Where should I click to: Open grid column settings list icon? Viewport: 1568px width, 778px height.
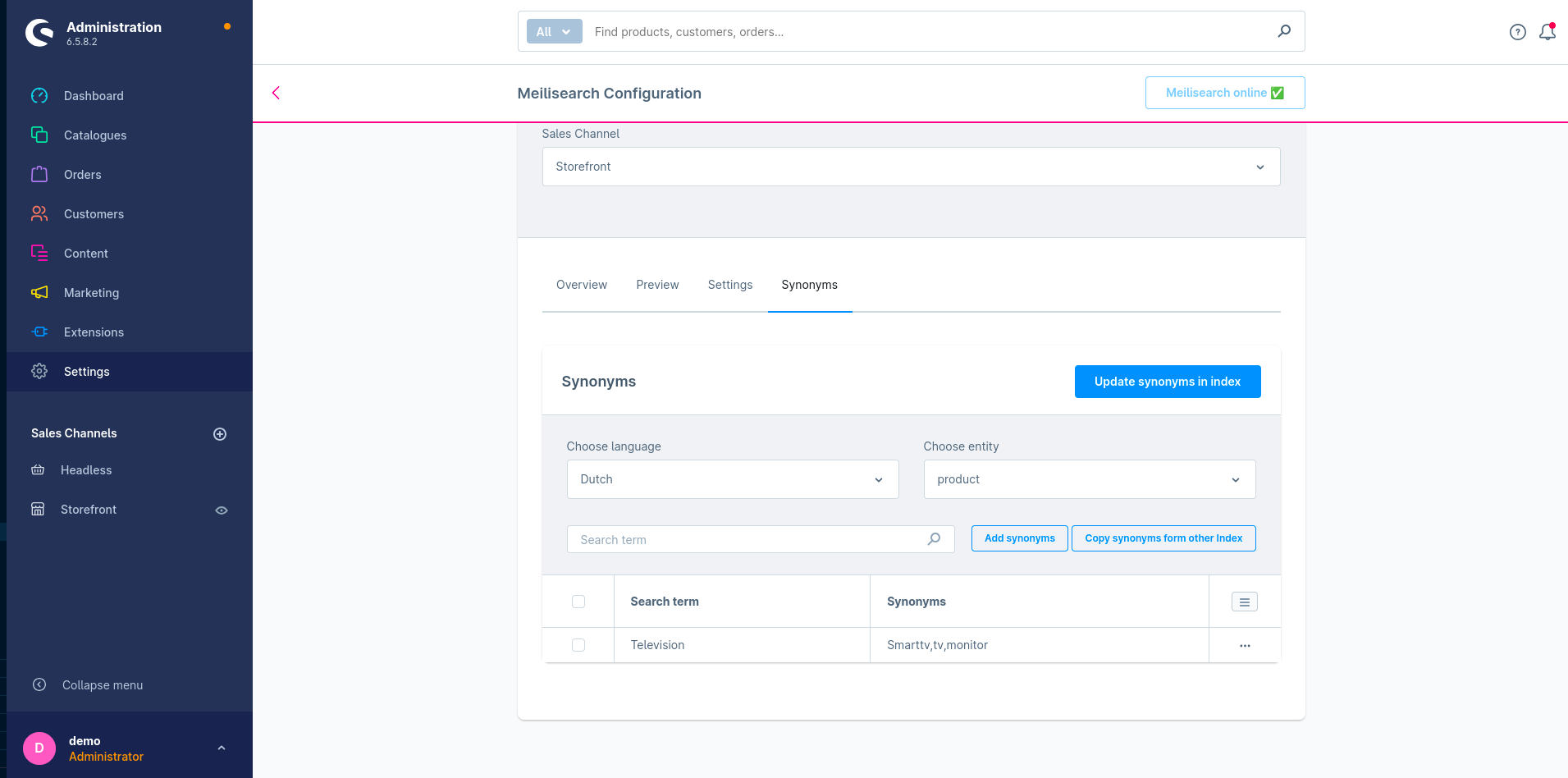point(1245,602)
